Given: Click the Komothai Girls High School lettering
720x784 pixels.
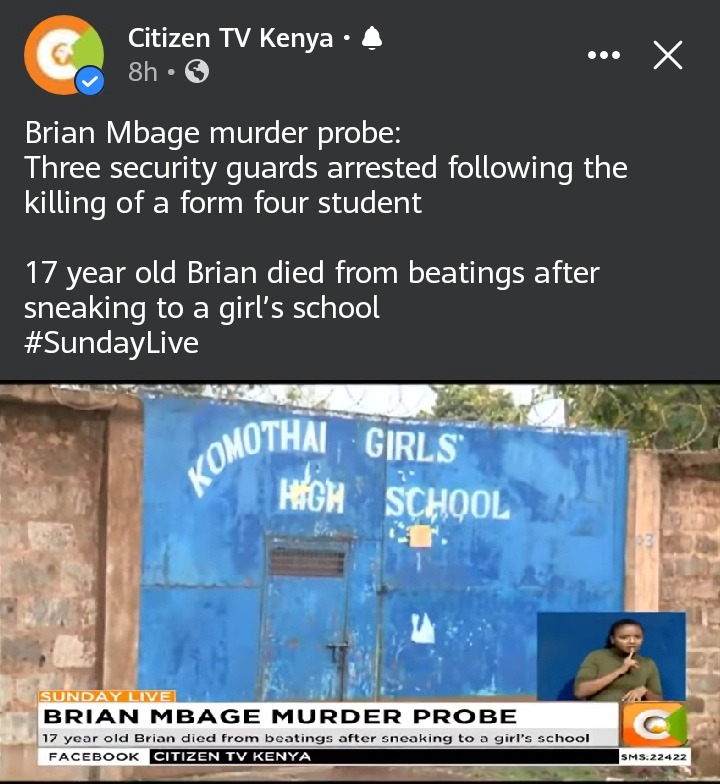Looking at the screenshot, I should 350,469.
